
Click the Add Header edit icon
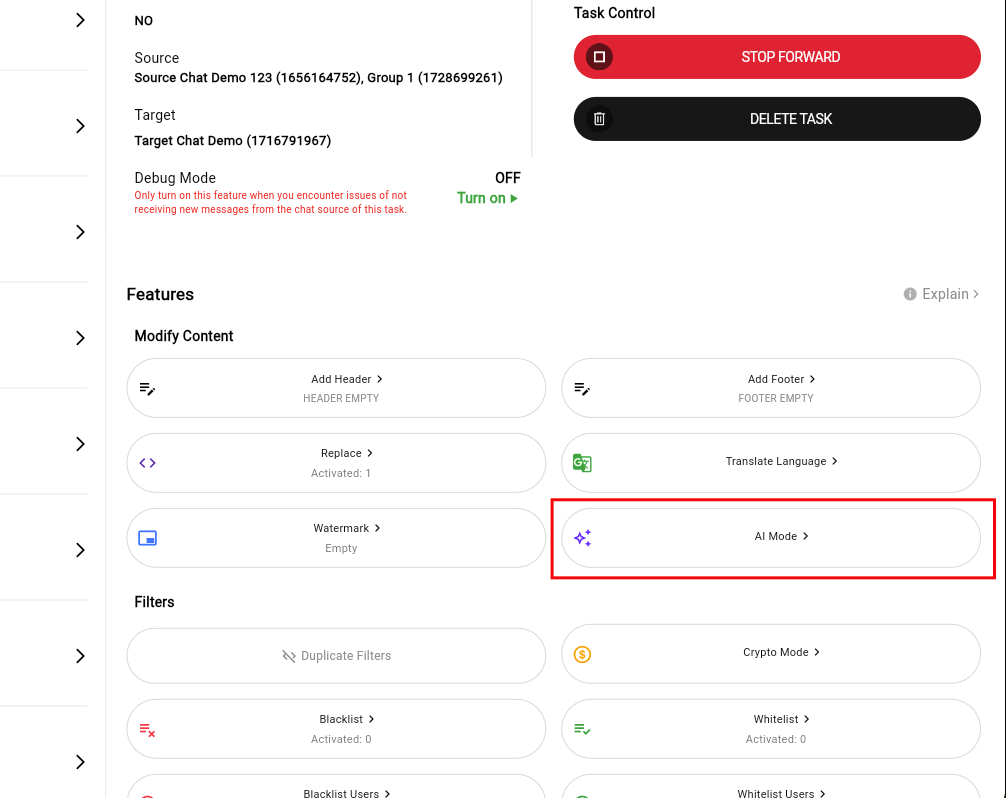(x=148, y=388)
